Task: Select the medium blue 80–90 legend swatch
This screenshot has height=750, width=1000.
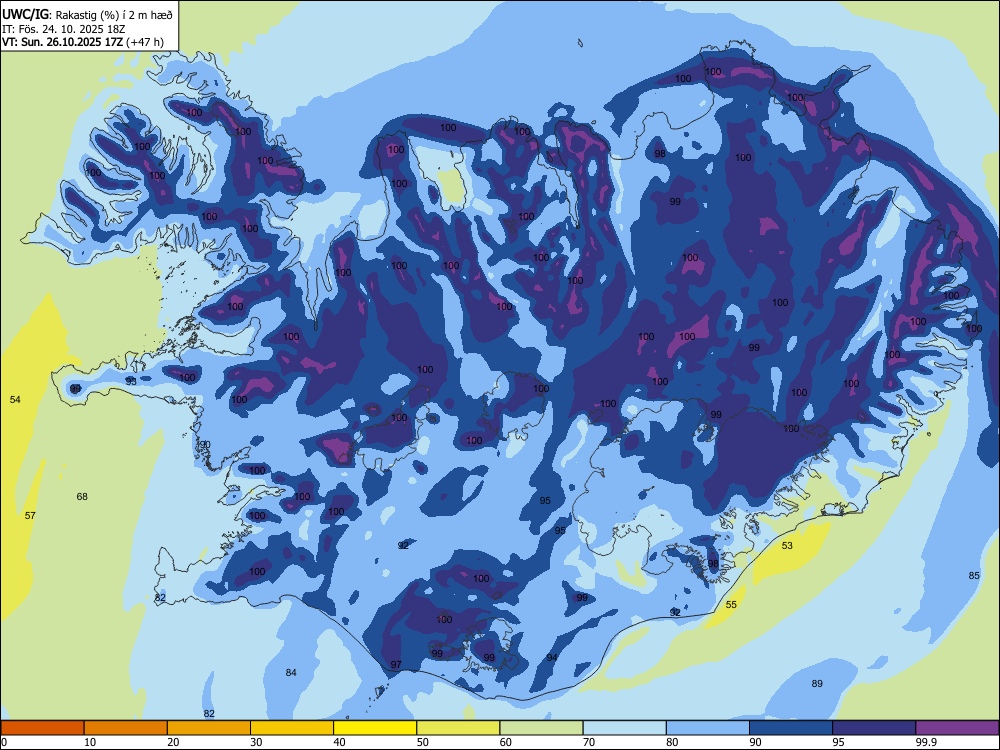Action: click(x=708, y=728)
